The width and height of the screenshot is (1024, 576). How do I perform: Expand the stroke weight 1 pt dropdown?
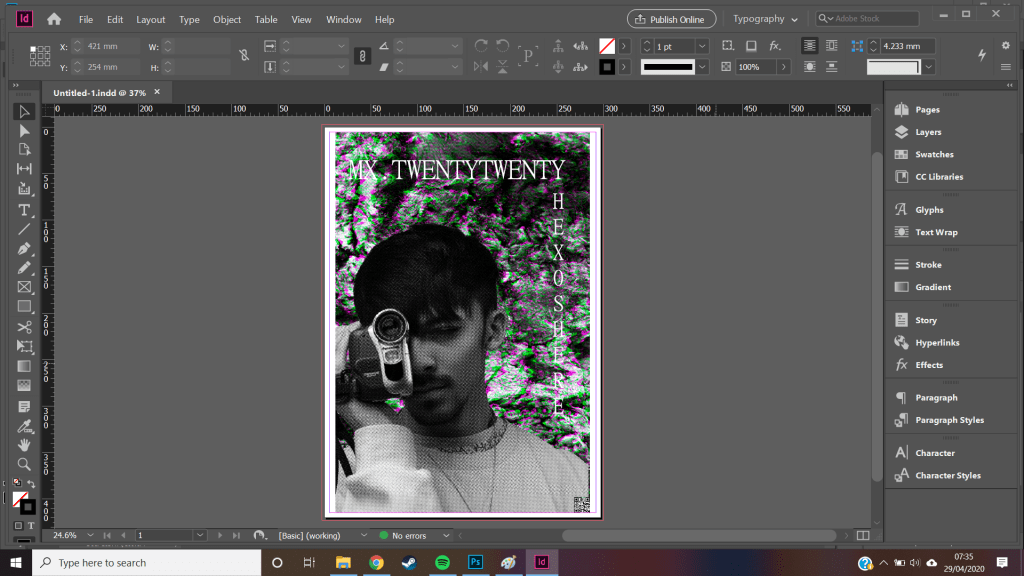coord(702,47)
